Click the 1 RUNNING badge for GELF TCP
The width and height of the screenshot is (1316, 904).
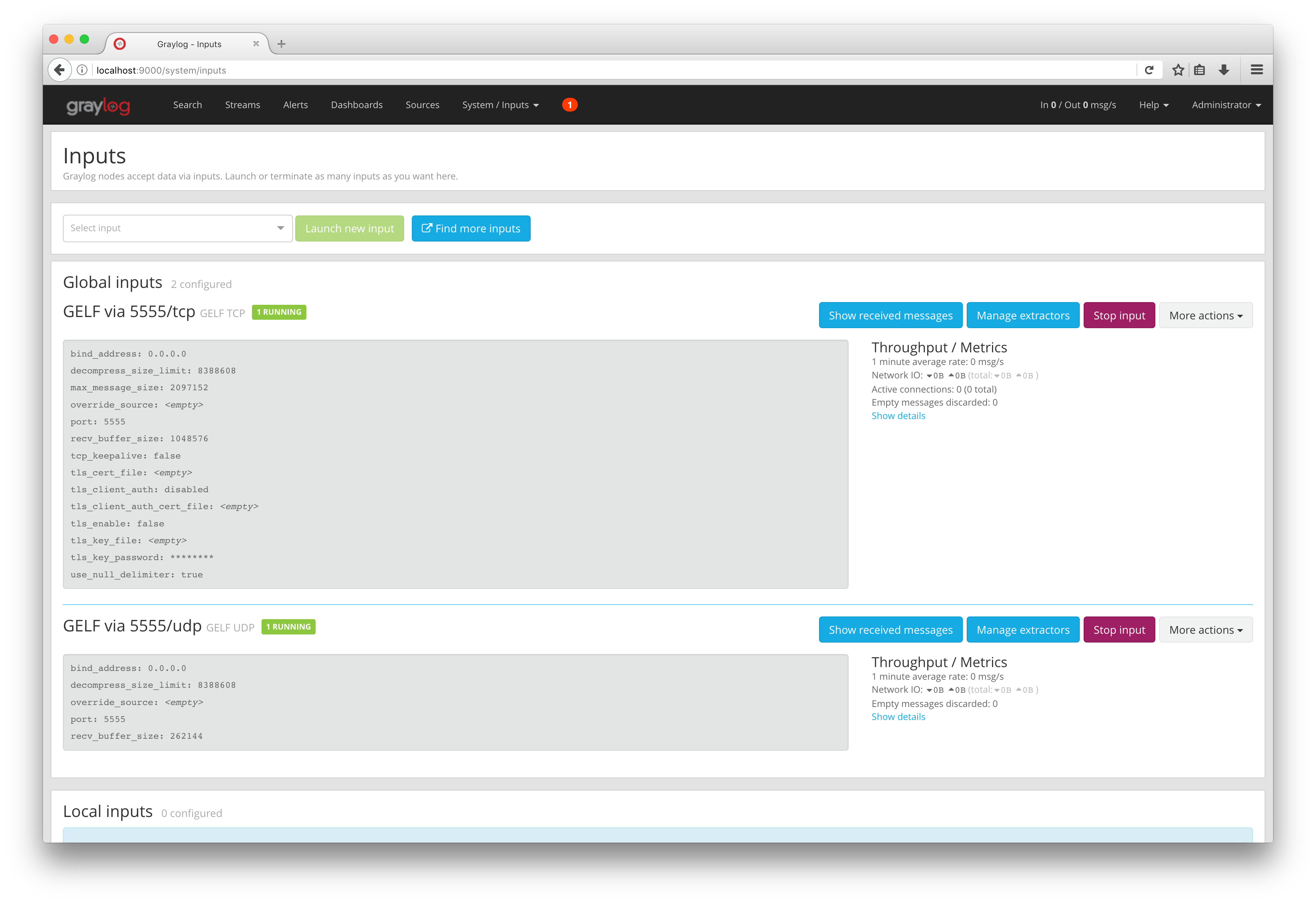[x=279, y=312]
